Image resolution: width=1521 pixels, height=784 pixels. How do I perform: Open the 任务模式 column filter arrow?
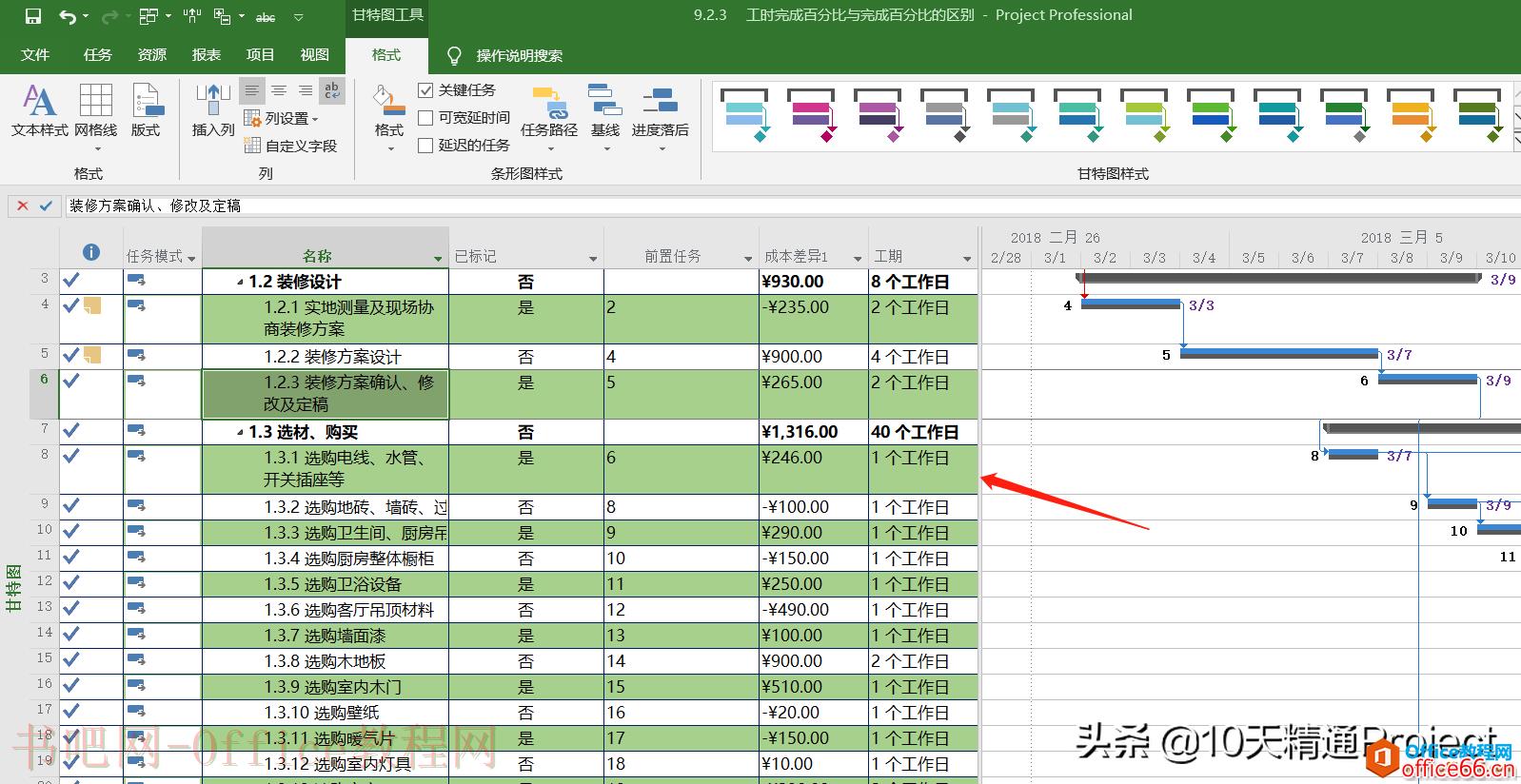(x=191, y=258)
